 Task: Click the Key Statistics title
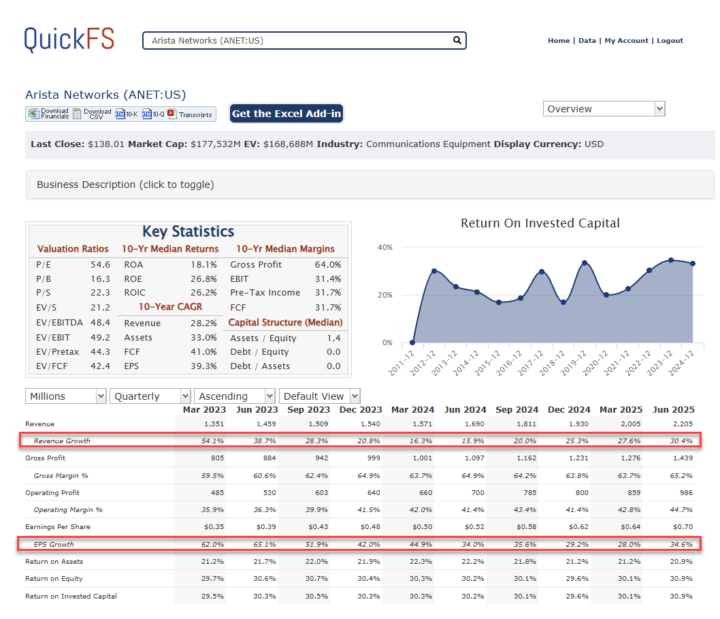(x=188, y=231)
